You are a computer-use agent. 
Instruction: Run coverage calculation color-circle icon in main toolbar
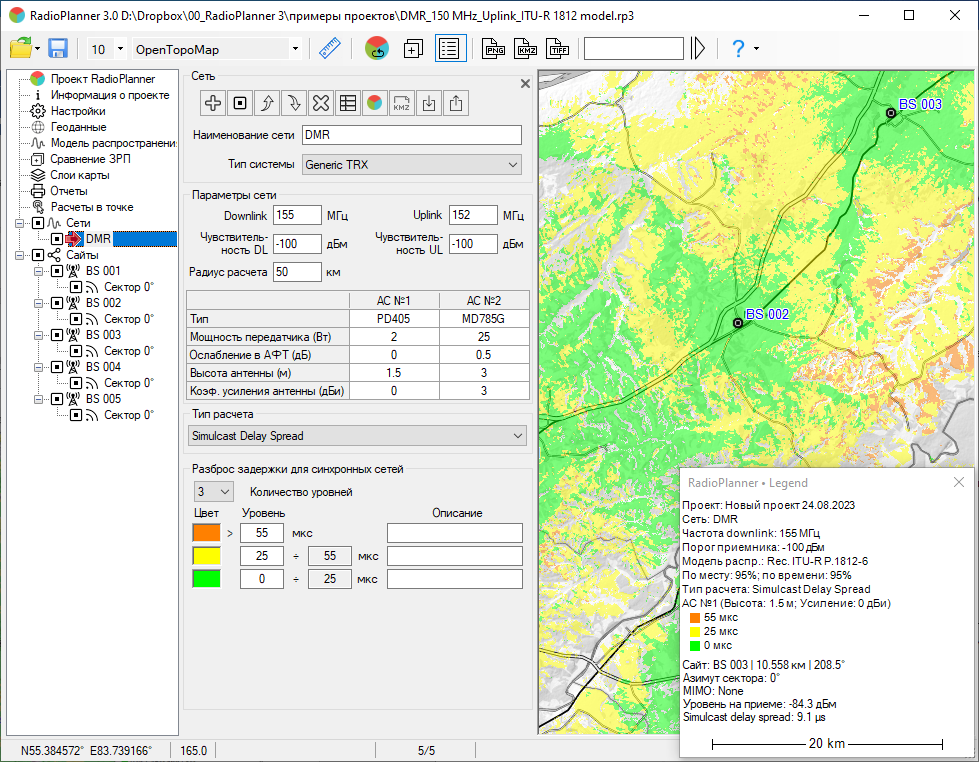click(377, 49)
